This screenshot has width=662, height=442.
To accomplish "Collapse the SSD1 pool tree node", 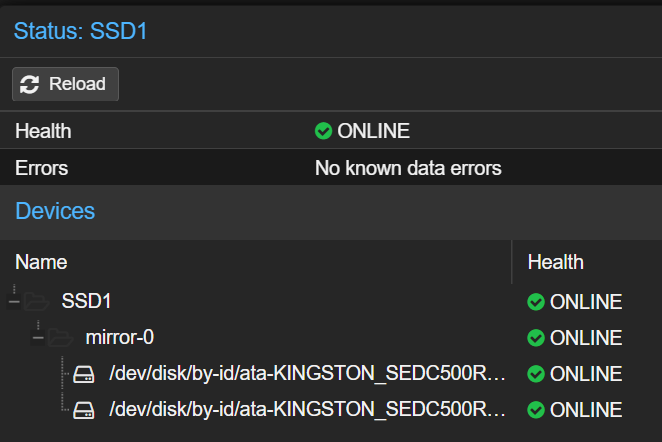I will pos(14,302).
